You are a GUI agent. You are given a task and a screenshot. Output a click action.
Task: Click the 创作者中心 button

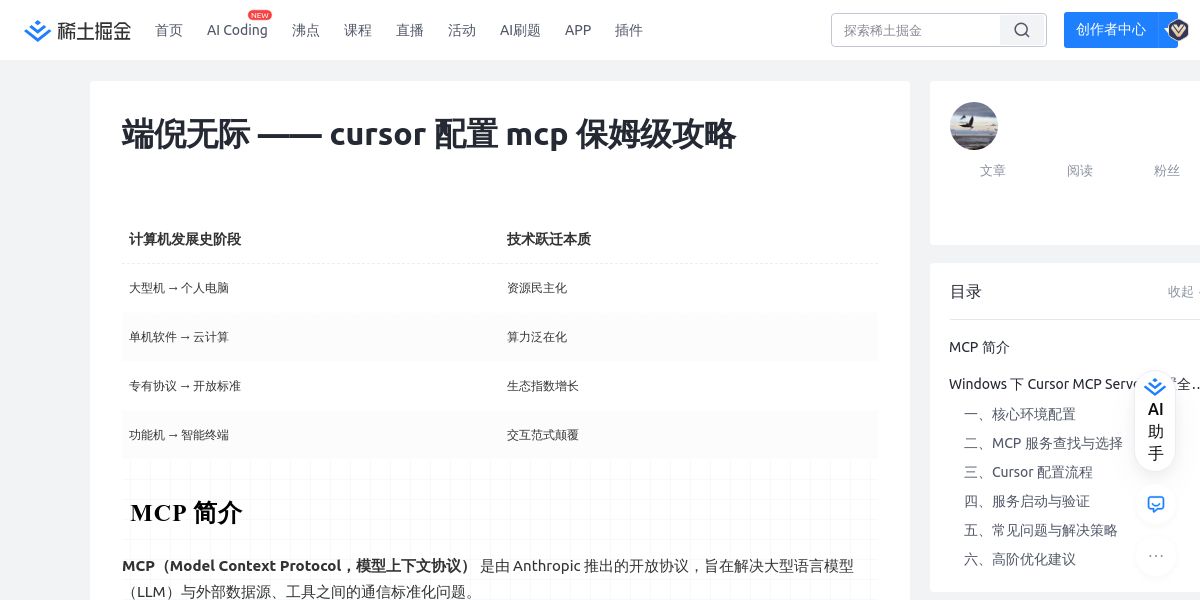[x=1111, y=30]
